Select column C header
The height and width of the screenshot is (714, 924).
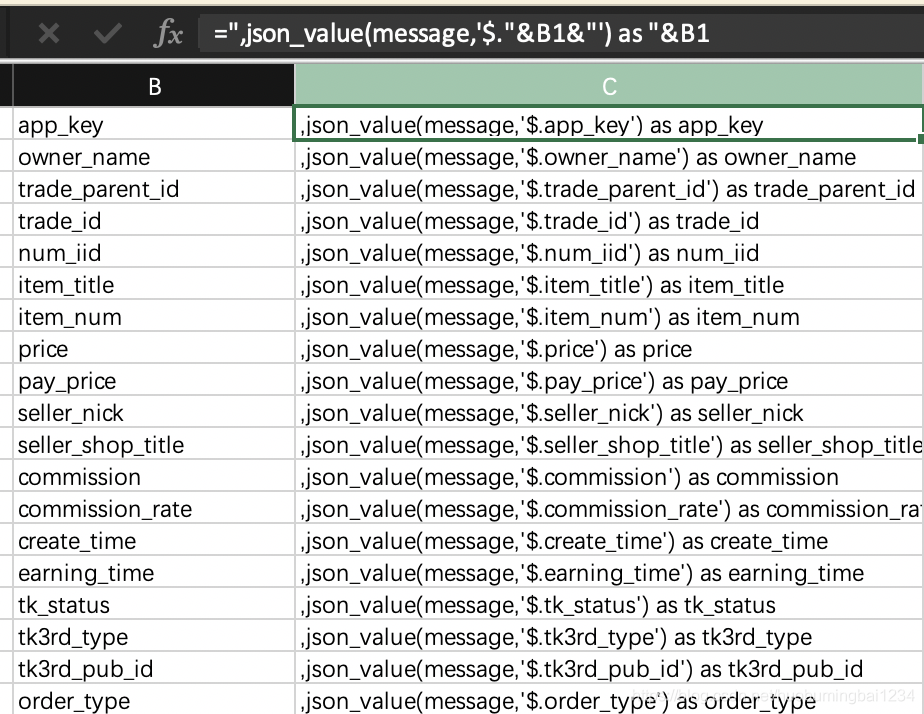point(609,86)
